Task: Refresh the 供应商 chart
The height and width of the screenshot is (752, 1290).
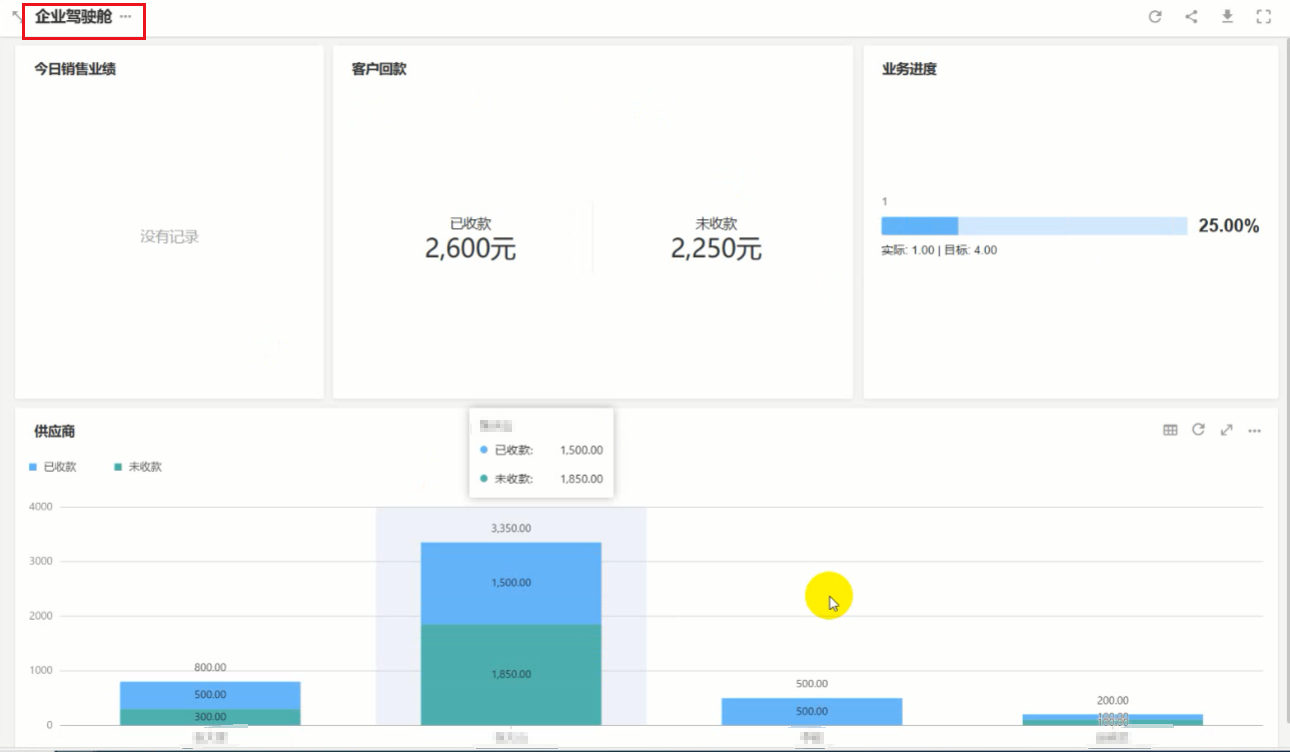Action: coord(1198,430)
